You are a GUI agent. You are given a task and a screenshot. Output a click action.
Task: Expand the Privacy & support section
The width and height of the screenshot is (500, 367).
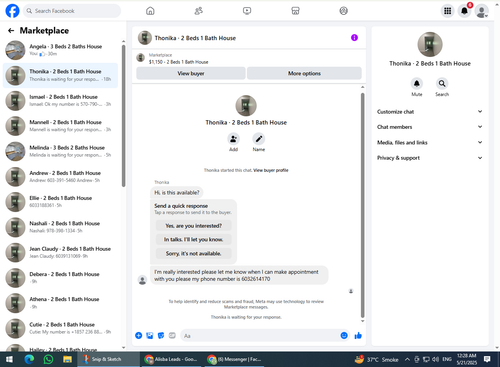point(430,158)
